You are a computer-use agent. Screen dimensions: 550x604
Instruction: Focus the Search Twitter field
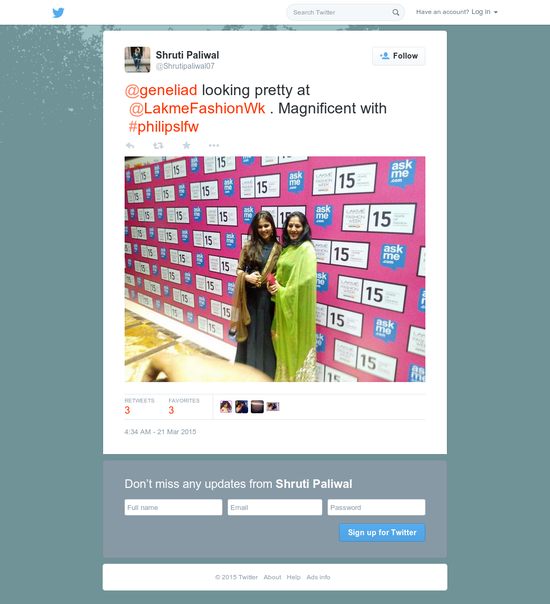341,12
